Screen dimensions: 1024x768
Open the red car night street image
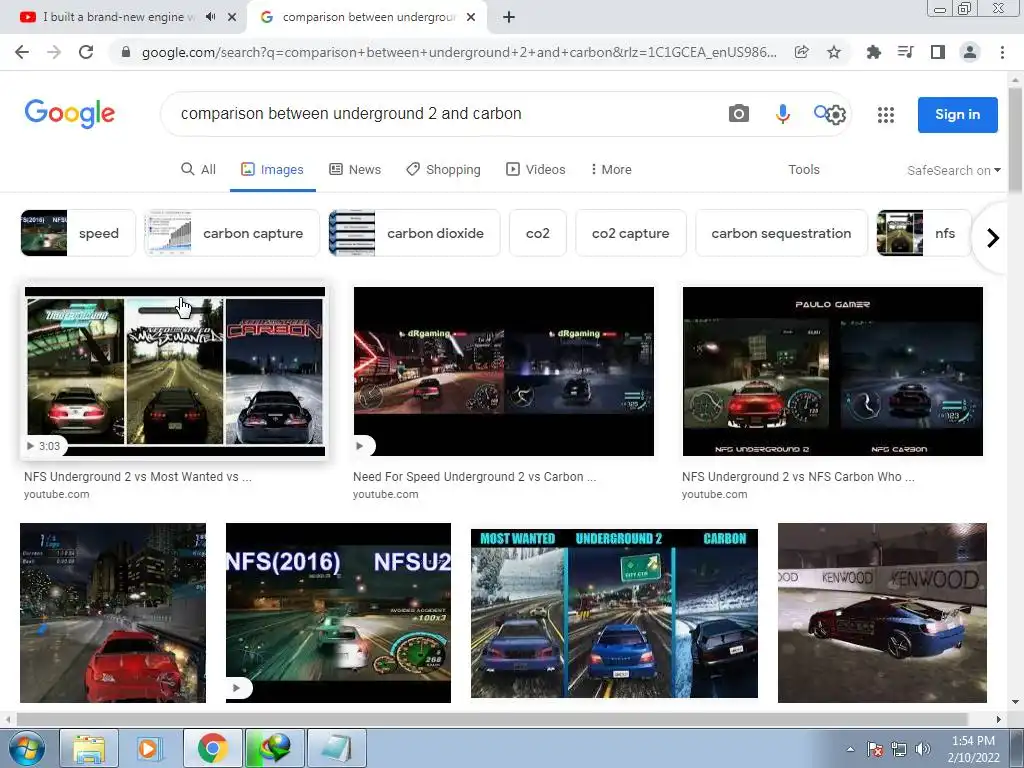point(113,613)
